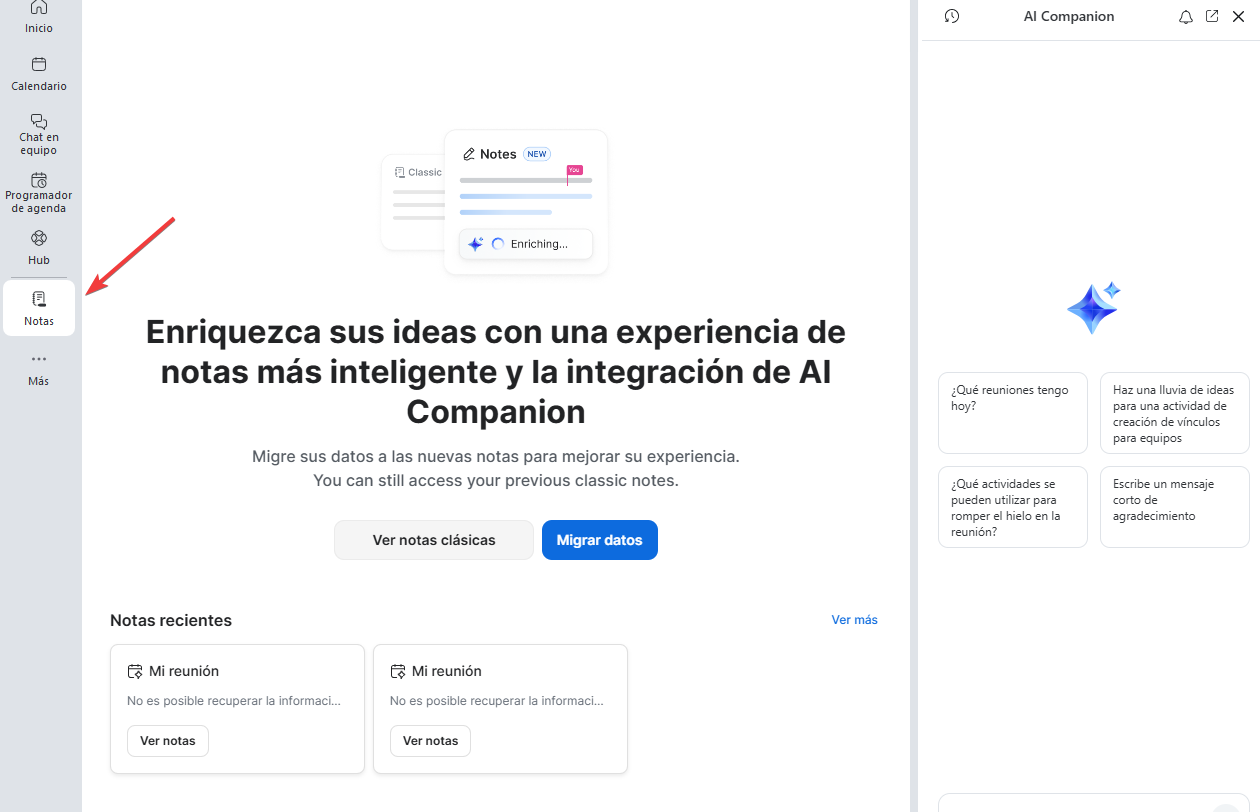Viewport: 1260px width, 812px height.
Task: Click the Migrar datos button
Action: point(600,540)
